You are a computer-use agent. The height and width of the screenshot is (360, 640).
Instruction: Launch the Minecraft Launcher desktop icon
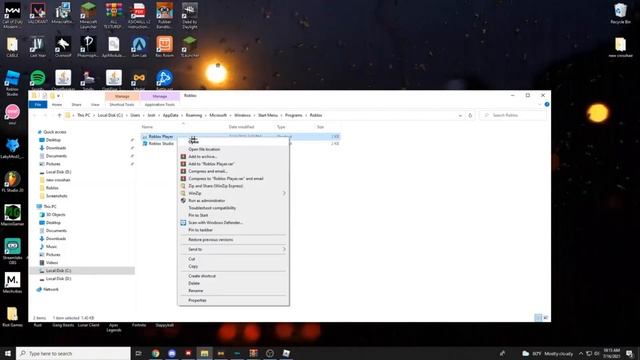(x=88, y=16)
